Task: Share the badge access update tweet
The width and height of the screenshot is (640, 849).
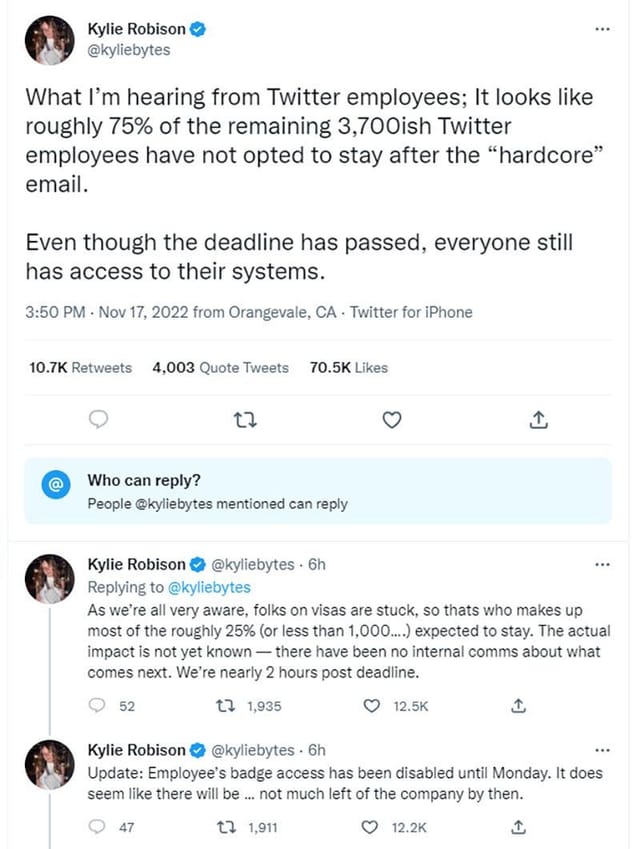Action: (x=518, y=827)
